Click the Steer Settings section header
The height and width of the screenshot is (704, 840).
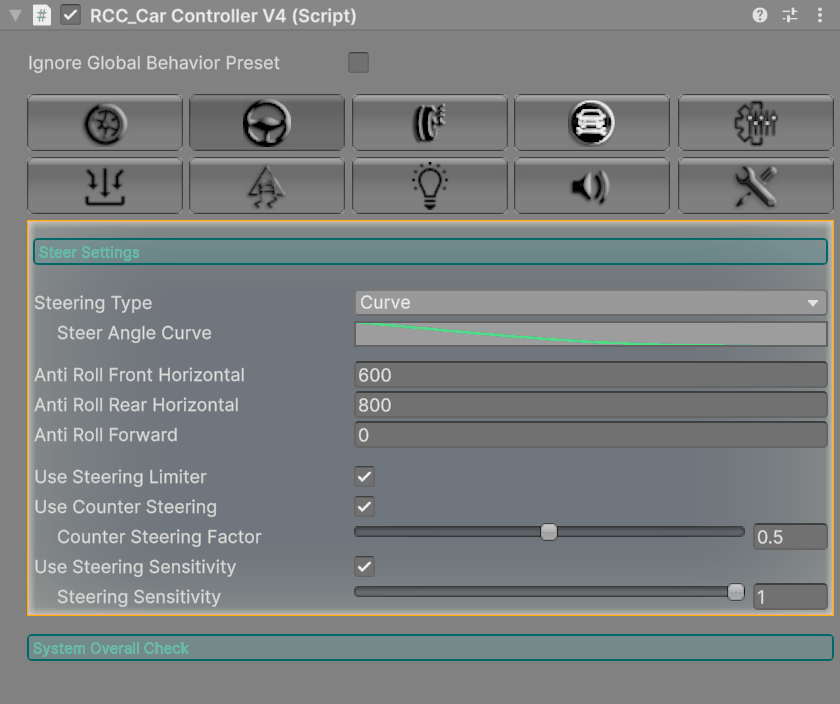[x=430, y=252]
